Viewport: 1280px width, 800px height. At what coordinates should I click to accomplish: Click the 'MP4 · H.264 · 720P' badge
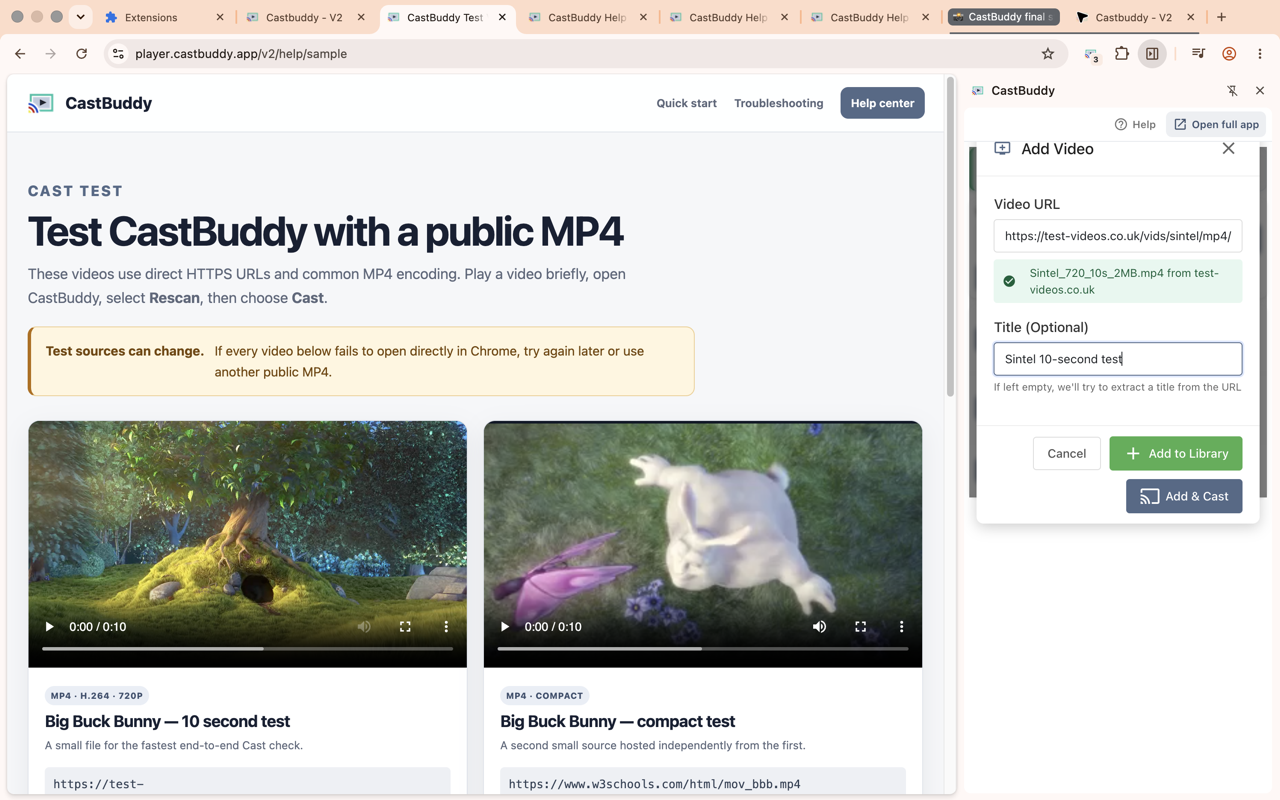pyautogui.click(x=97, y=696)
